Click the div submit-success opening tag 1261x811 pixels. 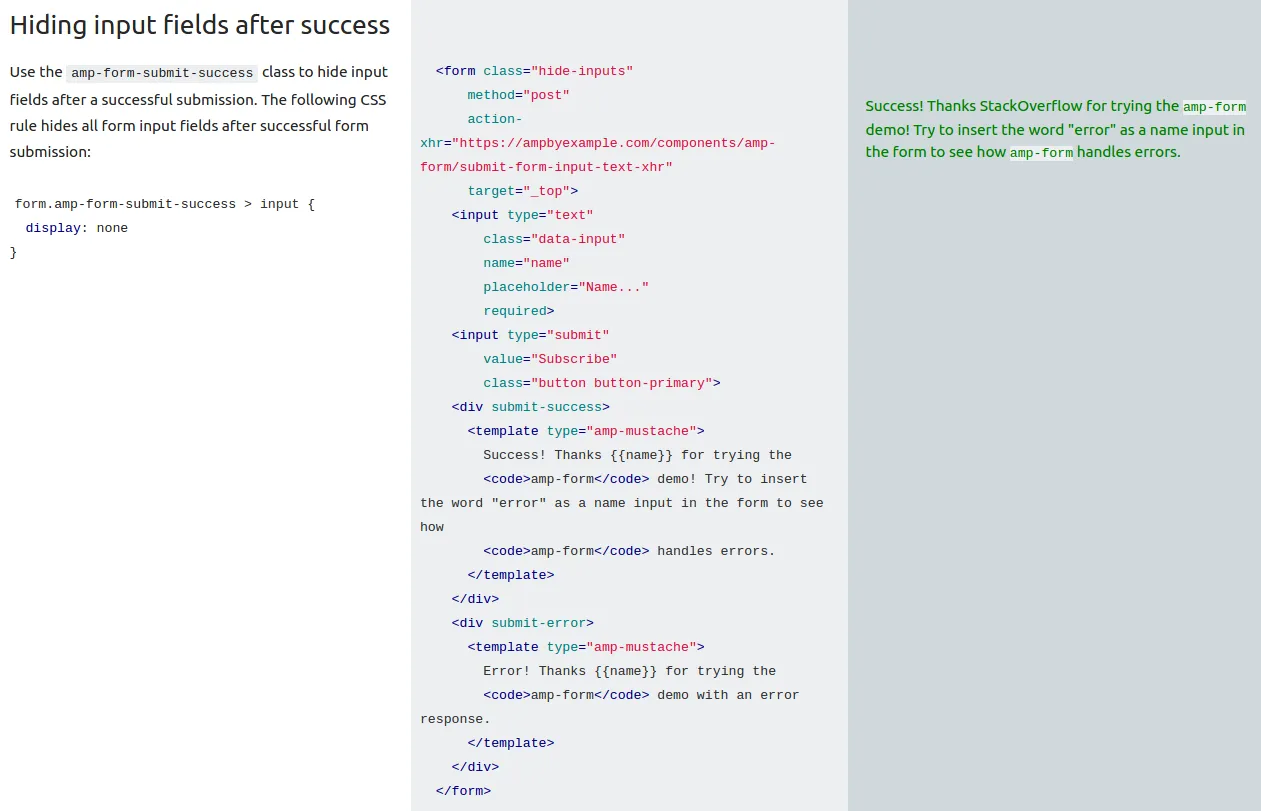click(x=530, y=407)
